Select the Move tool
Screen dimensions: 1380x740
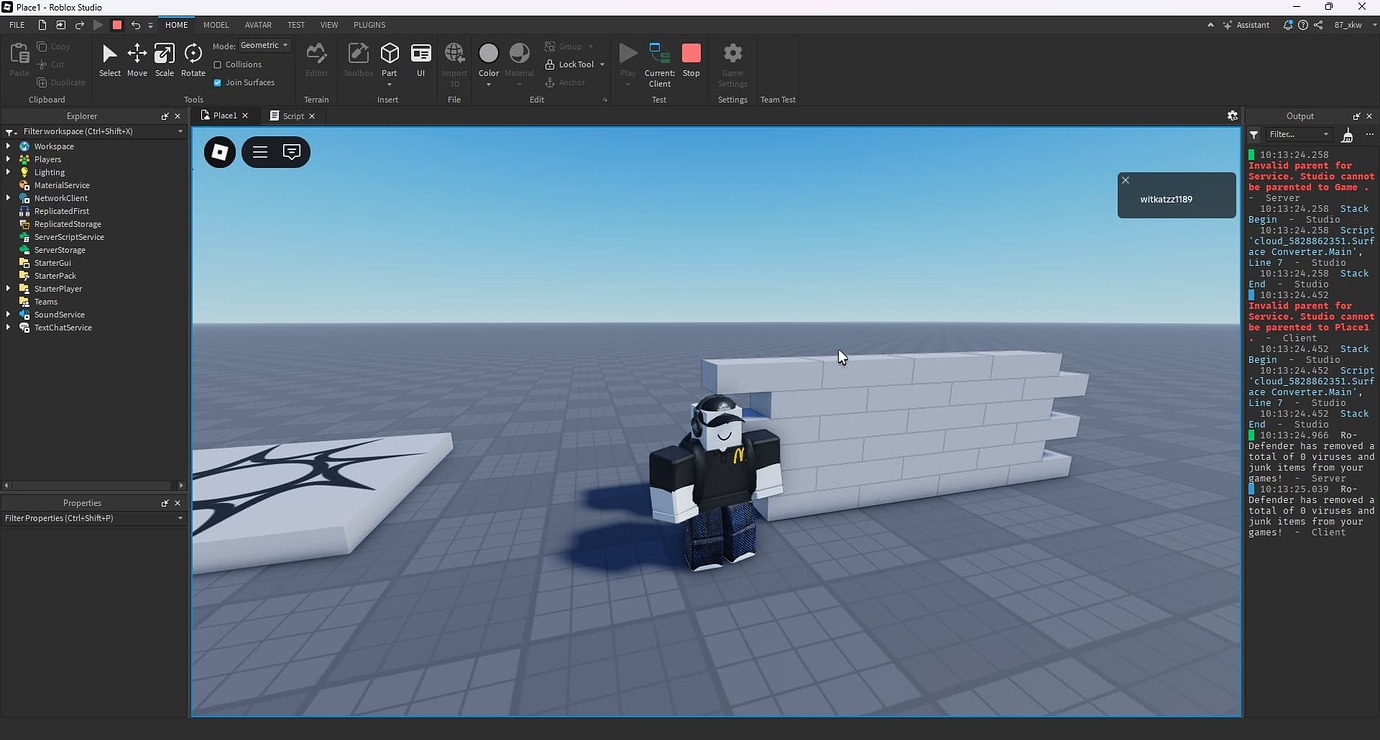click(x=136, y=60)
